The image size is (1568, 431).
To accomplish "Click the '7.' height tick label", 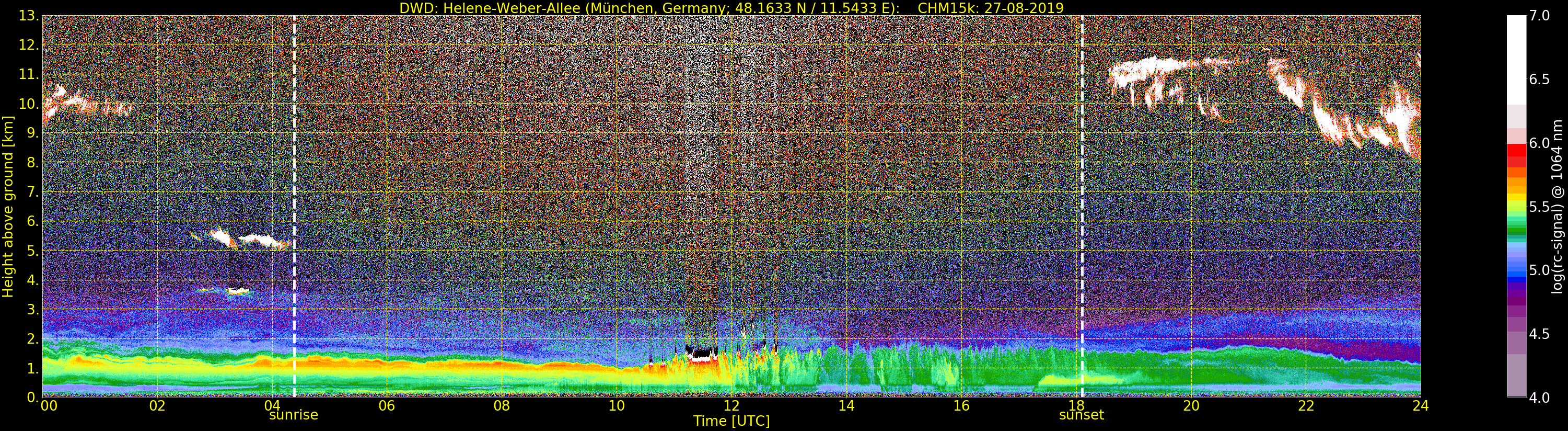I will (33, 192).
